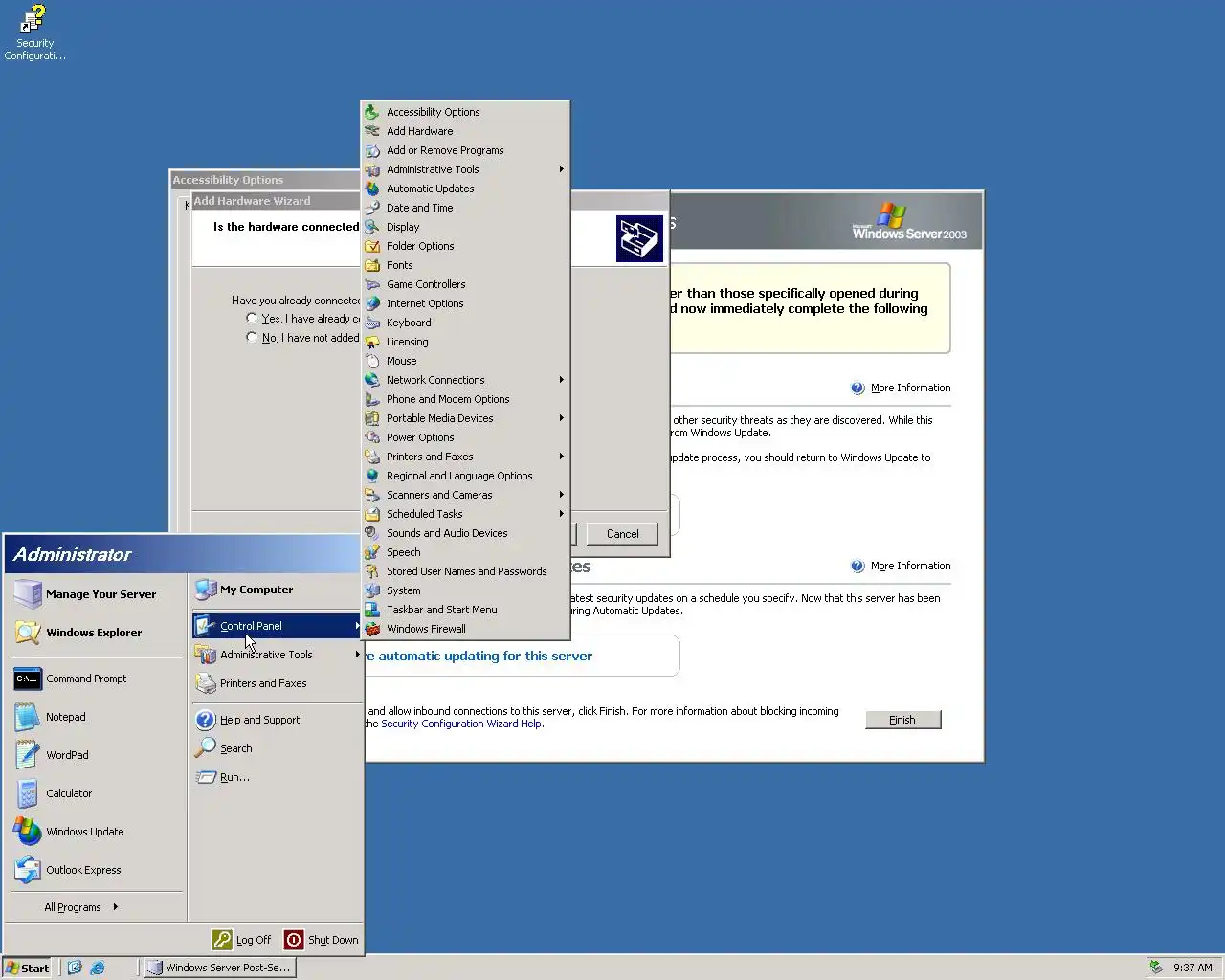Click the Speech icon in the menu

pos(372,552)
